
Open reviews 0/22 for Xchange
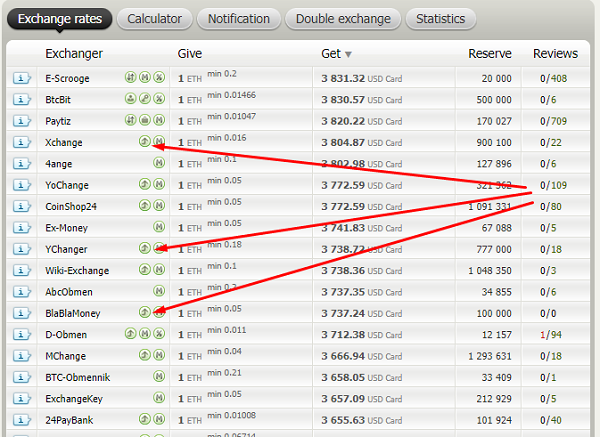pyautogui.click(x=551, y=143)
